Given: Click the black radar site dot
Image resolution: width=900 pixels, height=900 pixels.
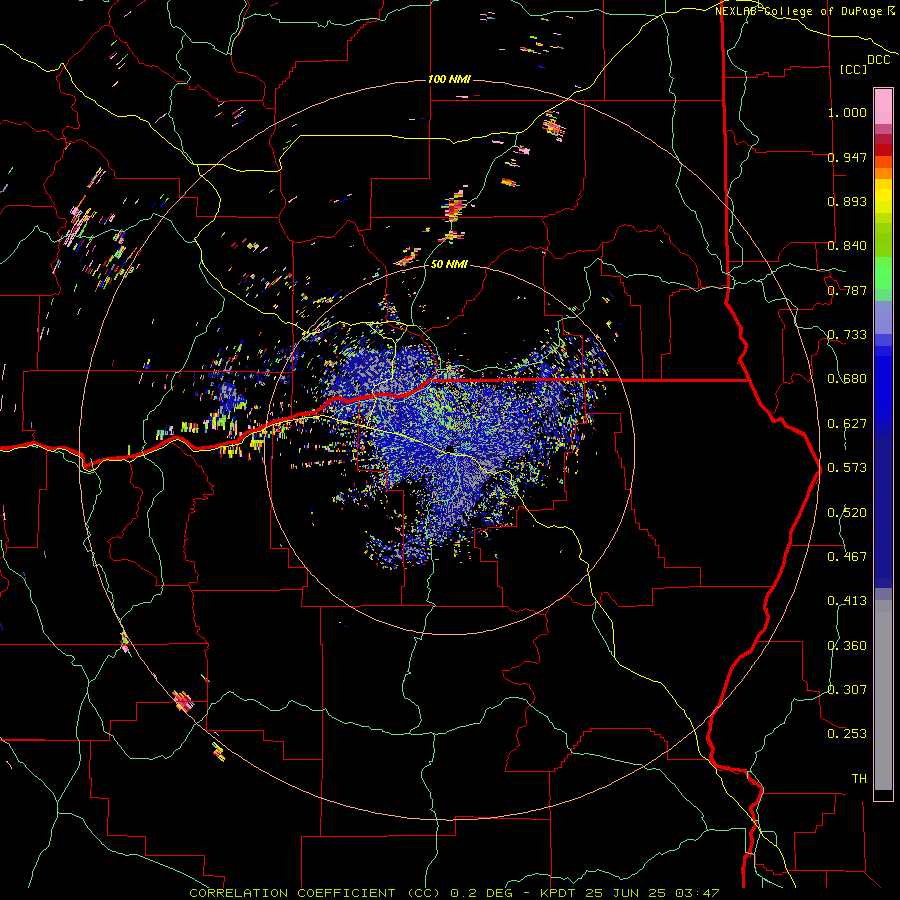Looking at the screenshot, I should [x=450, y=449].
